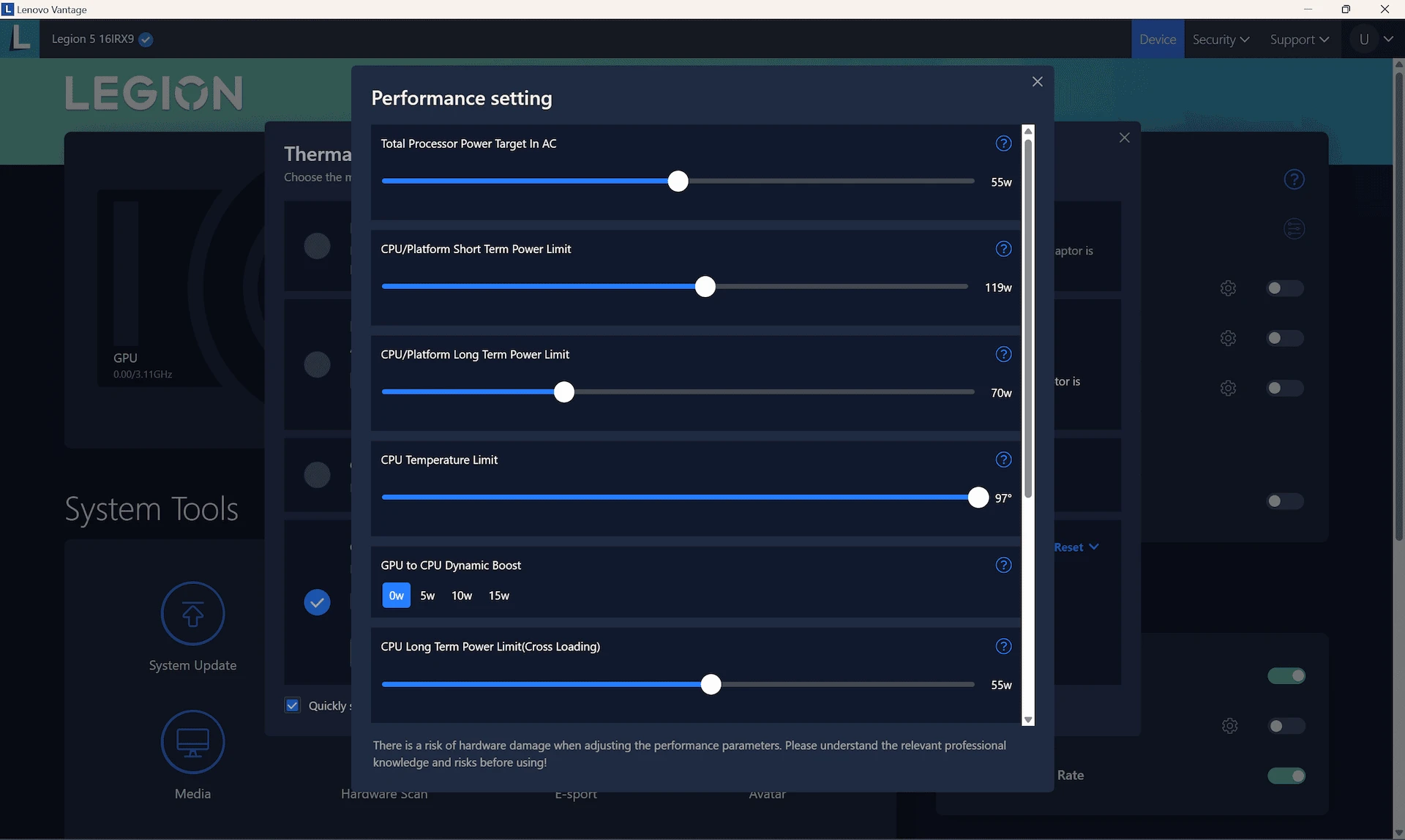The width and height of the screenshot is (1405, 840).
Task: Toggle the Rate switch
Action: [x=1286, y=776]
